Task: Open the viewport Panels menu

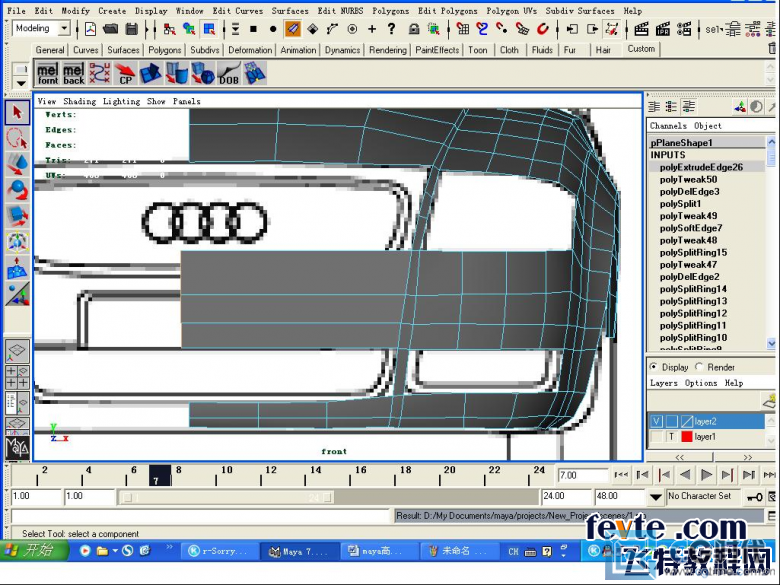Action: 187,101
